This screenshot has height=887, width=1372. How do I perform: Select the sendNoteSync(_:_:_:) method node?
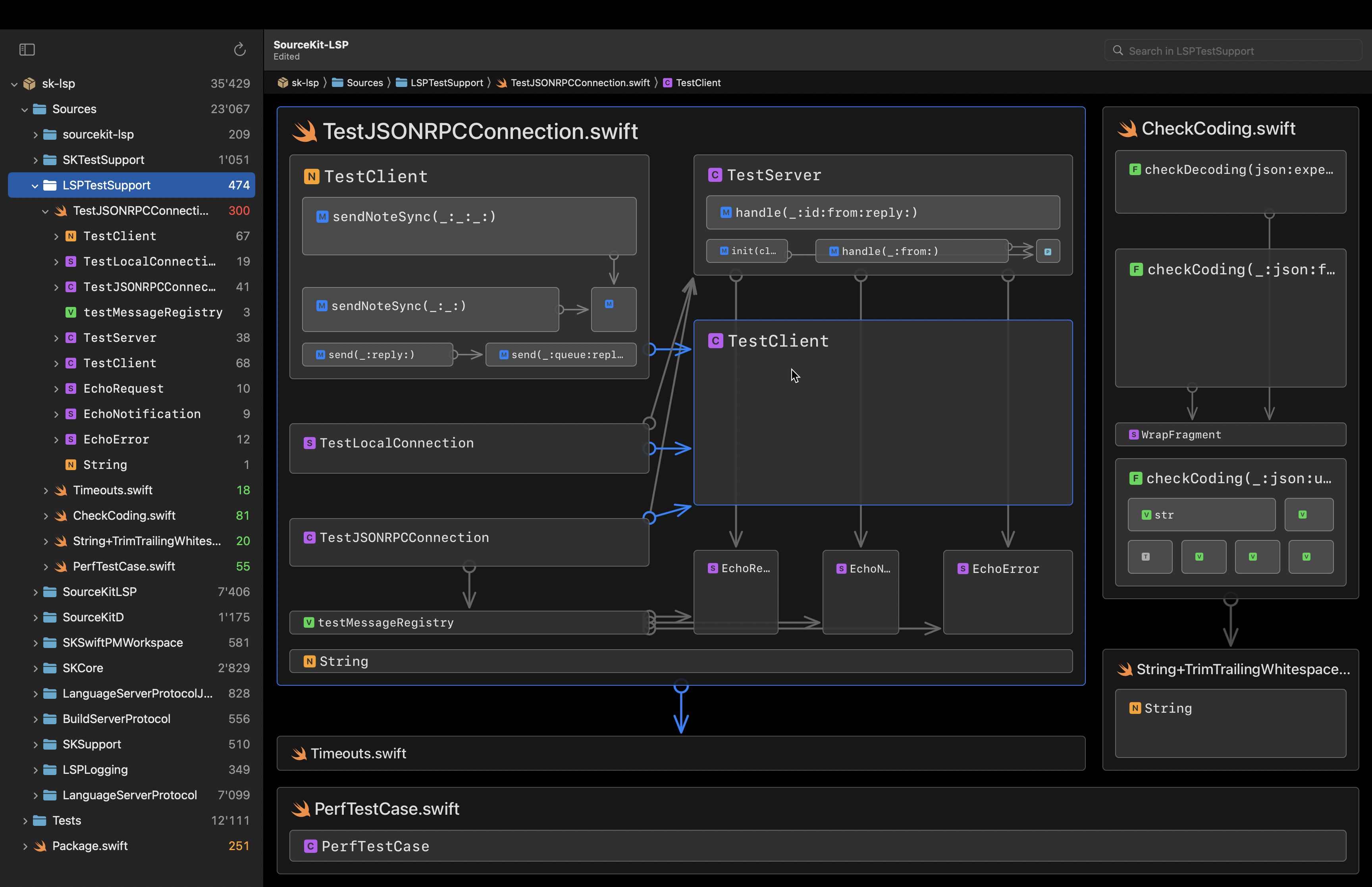tap(469, 226)
